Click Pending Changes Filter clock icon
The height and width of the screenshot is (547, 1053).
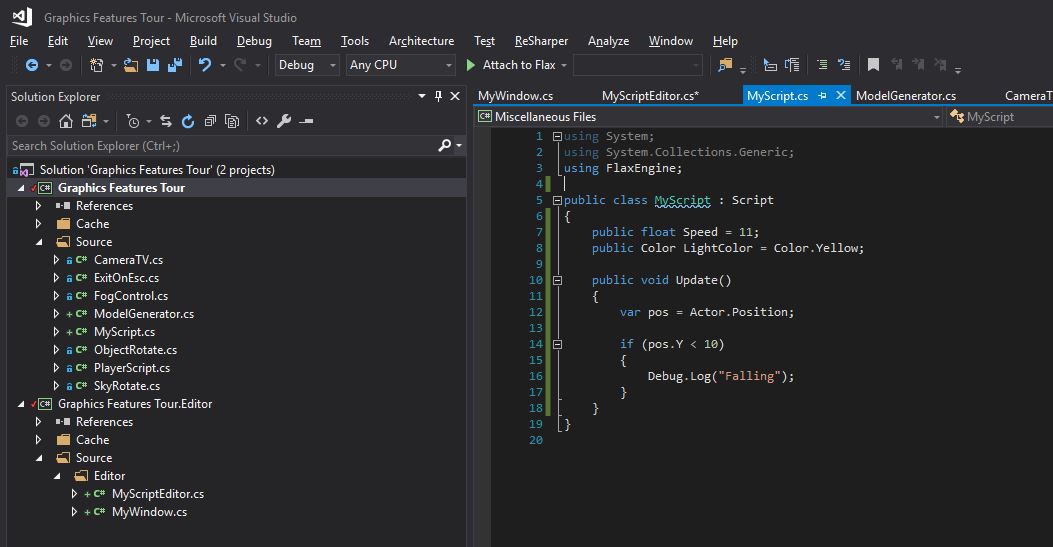pyautogui.click(x=133, y=121)
